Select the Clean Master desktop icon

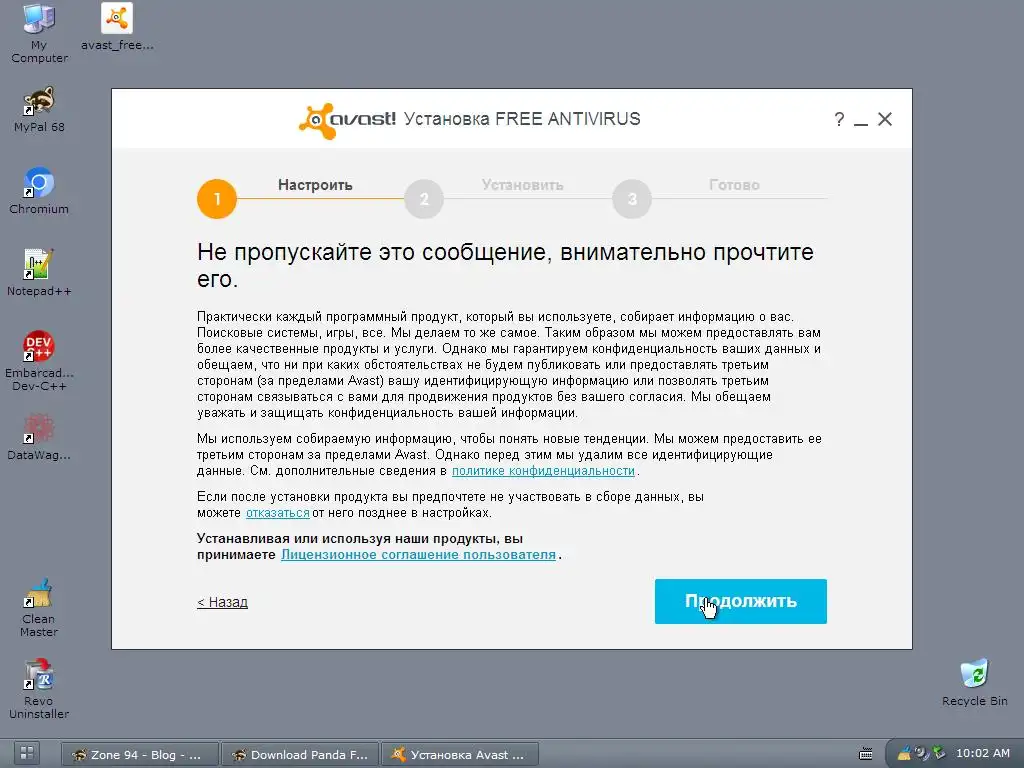(x=39, y=607)
